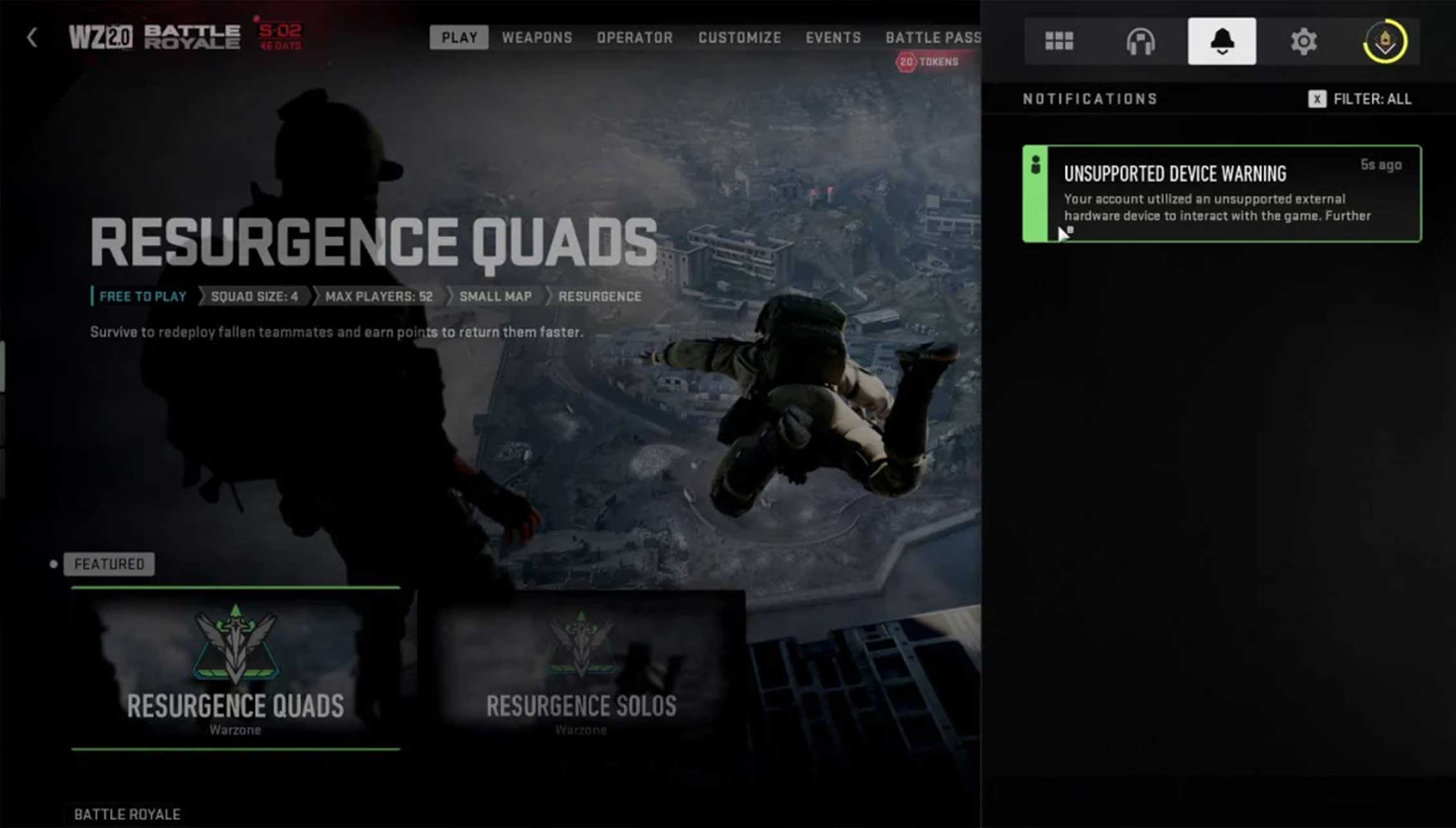The height and width of the screenshot is (828, 1456).
Task: Click the grid/menu icon top left
Action: (x=1058, y=41)
